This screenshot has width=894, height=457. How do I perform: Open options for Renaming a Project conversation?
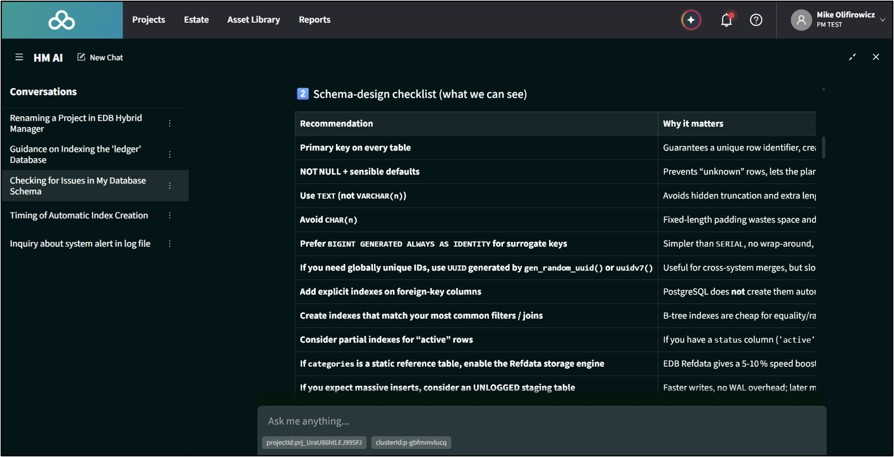(169, 123)
